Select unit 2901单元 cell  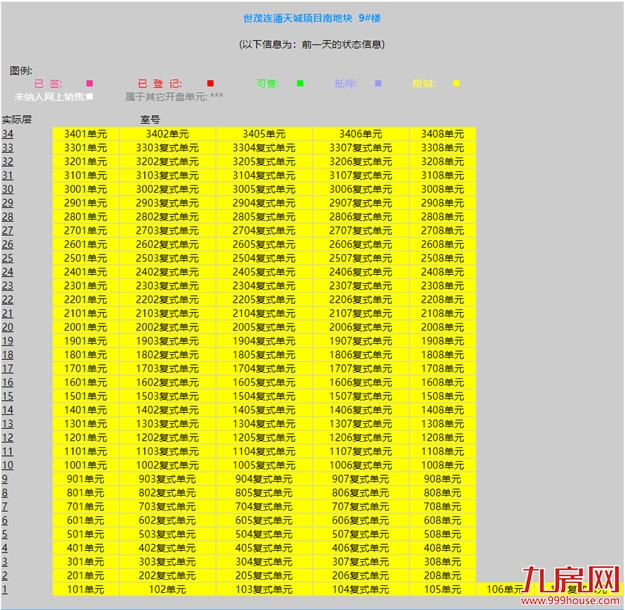coord(86,203)
